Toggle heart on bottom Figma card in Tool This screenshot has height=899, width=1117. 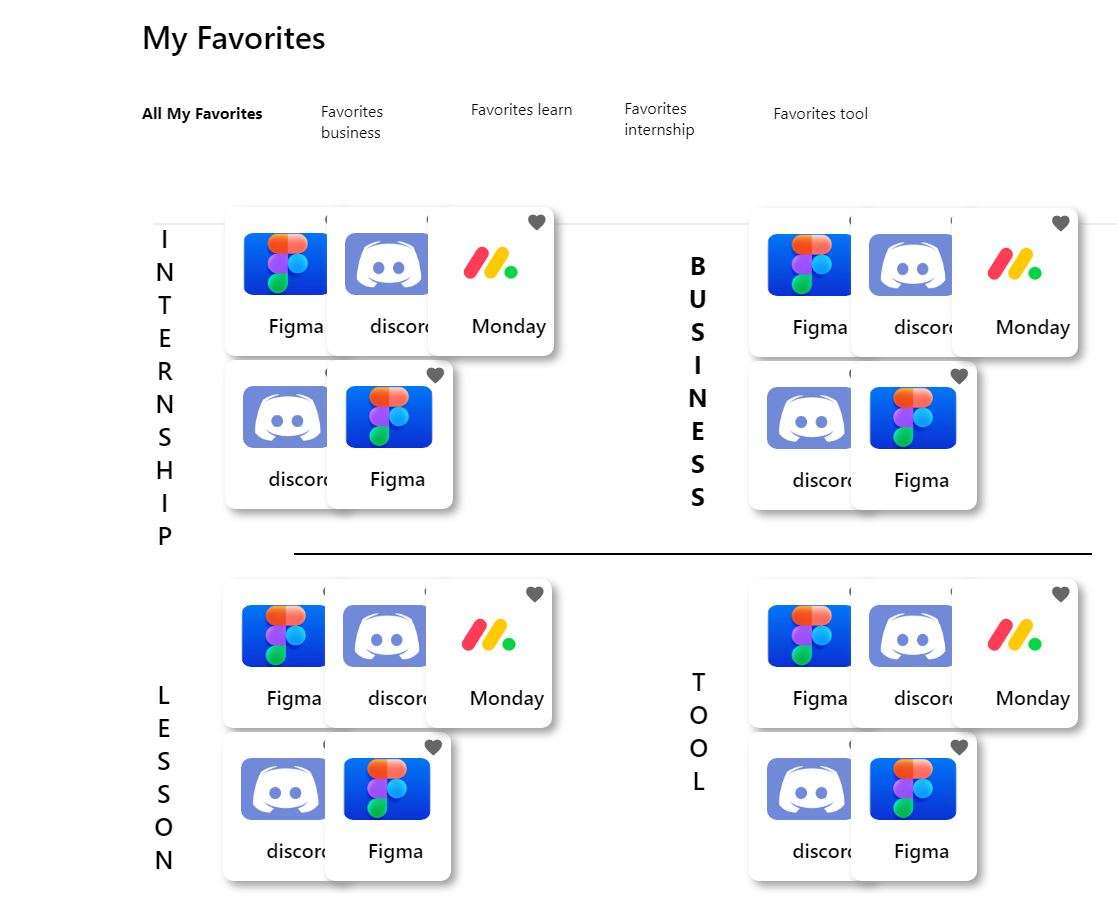point(959,747)
